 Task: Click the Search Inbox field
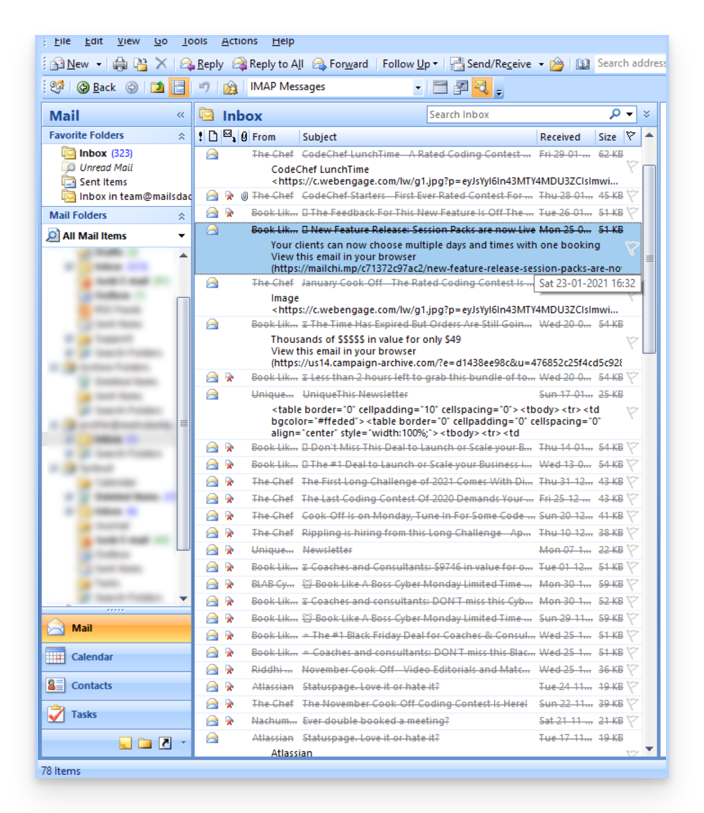click(518, 114)
